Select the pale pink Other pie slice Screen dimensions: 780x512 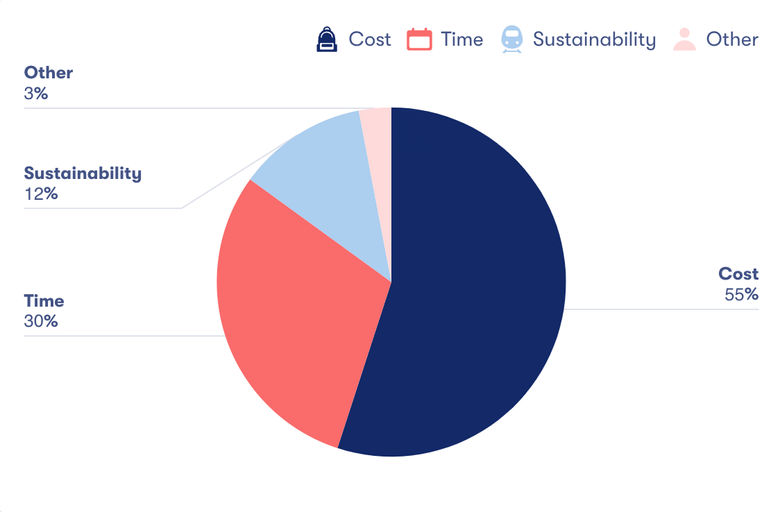point(378,130)
